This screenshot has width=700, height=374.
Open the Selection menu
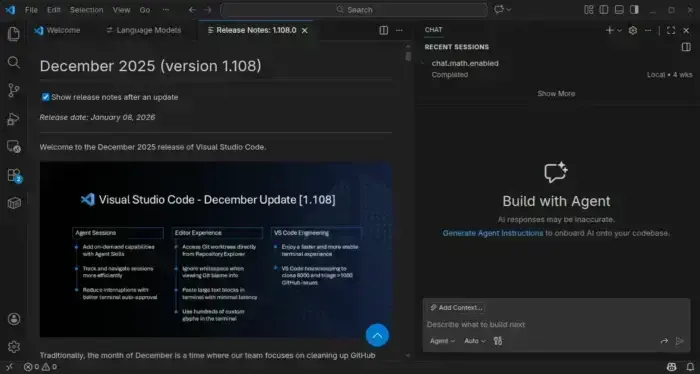pos(87,10)
